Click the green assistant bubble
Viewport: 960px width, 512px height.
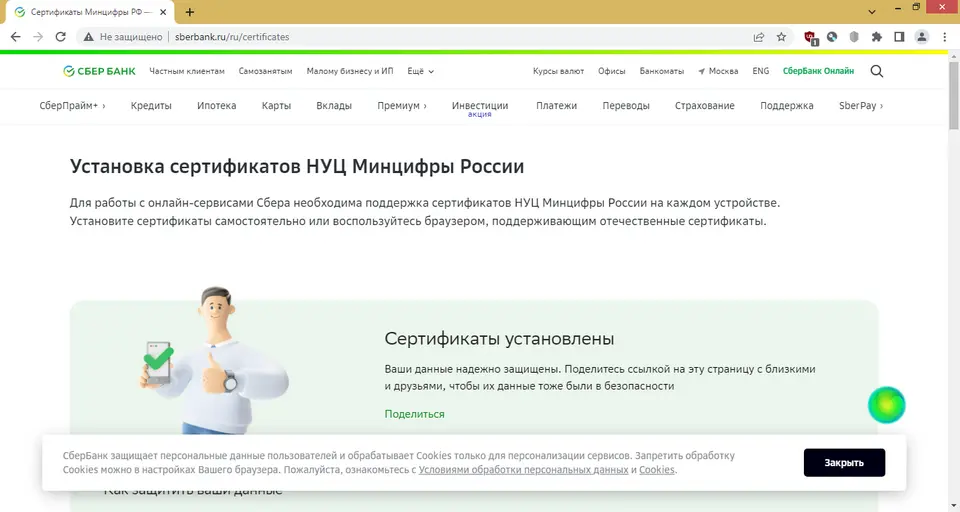886,405
